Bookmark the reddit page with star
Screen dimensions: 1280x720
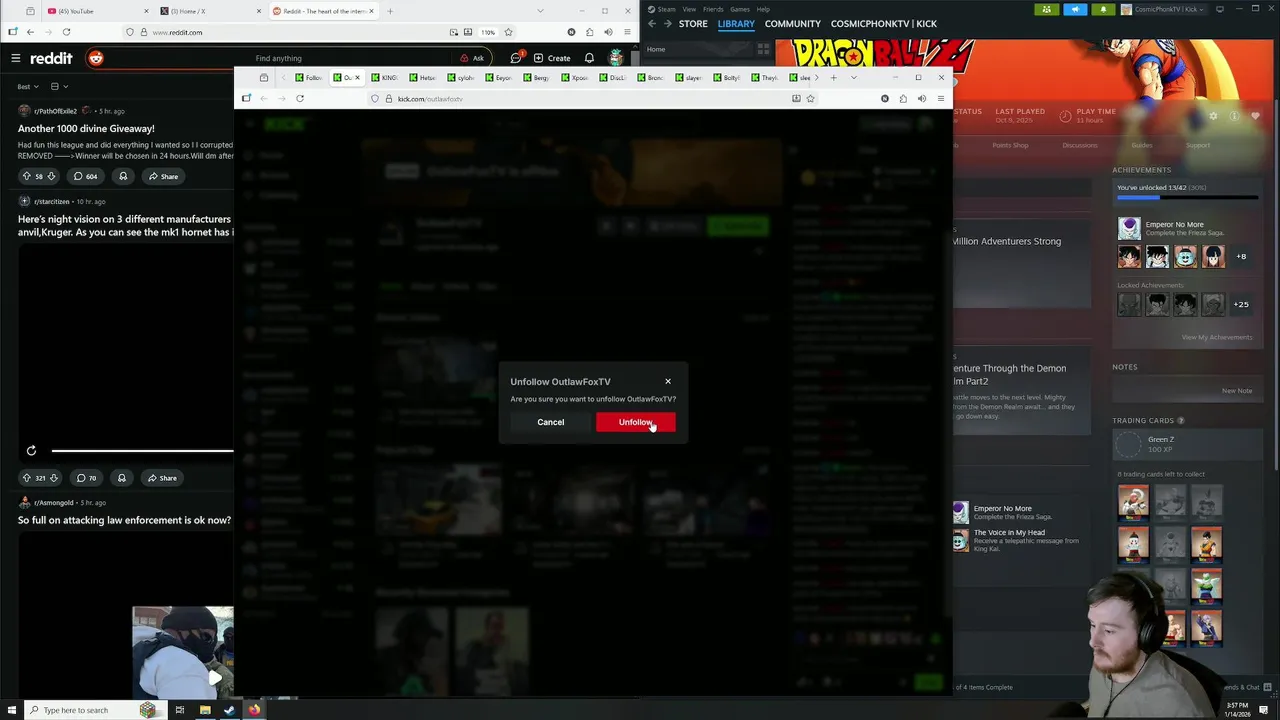pyautogui.click(x=509, y=32)
